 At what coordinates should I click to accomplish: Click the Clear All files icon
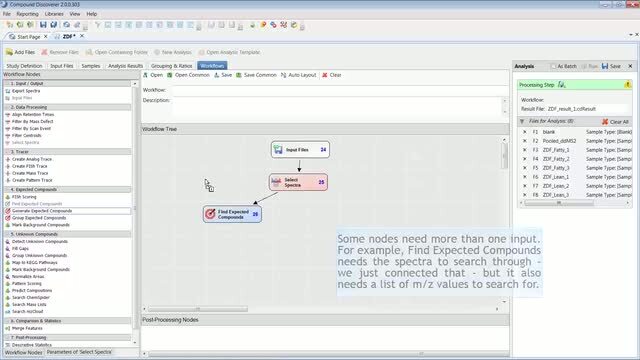pyautogui.click(x=605, y=122)
